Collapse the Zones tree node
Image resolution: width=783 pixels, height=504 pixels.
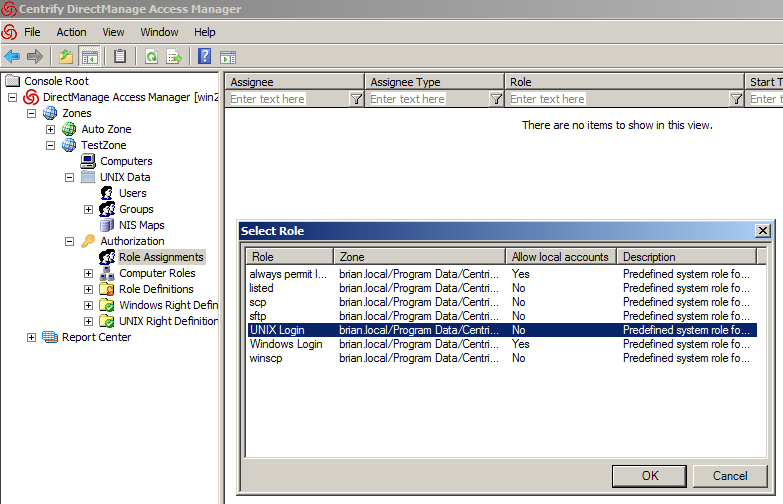(31, 113)
